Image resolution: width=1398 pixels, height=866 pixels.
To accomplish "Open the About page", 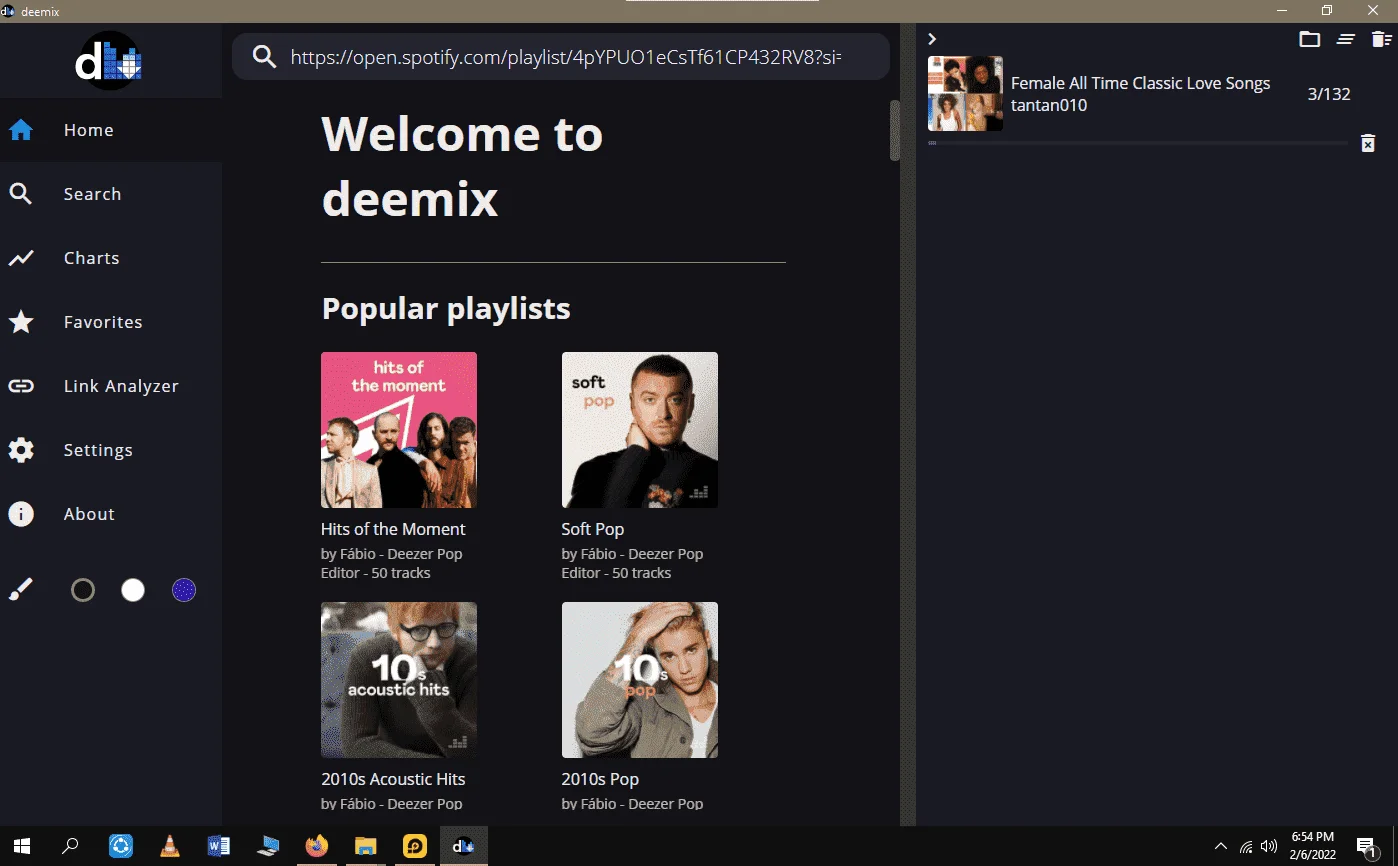I will pyautogui.click(x=111, y=514).
